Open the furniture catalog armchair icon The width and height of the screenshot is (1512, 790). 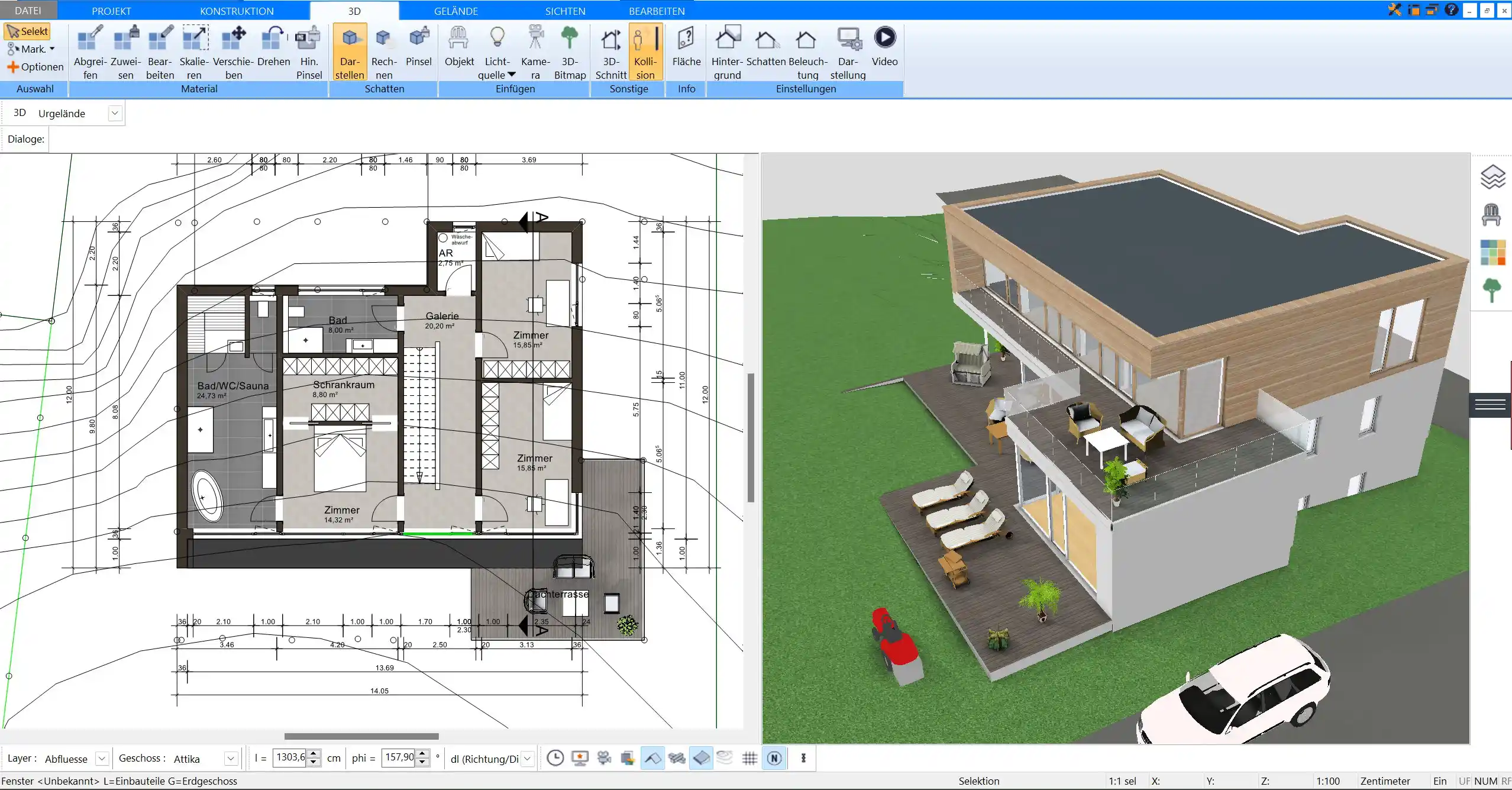1491,215
